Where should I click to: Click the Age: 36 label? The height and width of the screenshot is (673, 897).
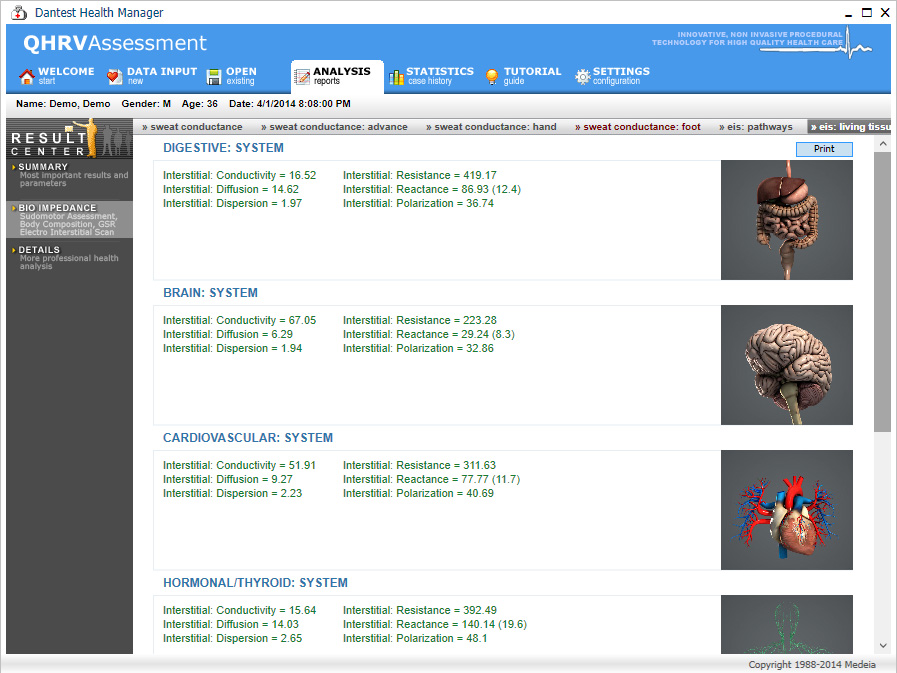(200, 104)
